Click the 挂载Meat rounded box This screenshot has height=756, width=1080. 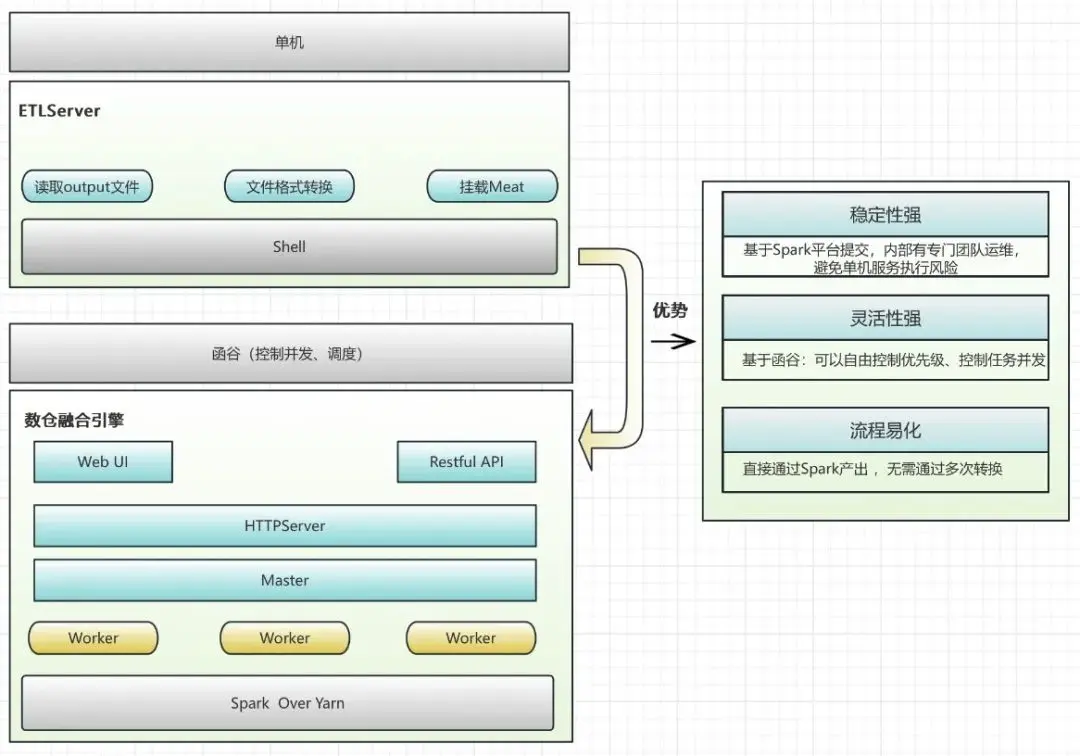(x=492, y=187)
